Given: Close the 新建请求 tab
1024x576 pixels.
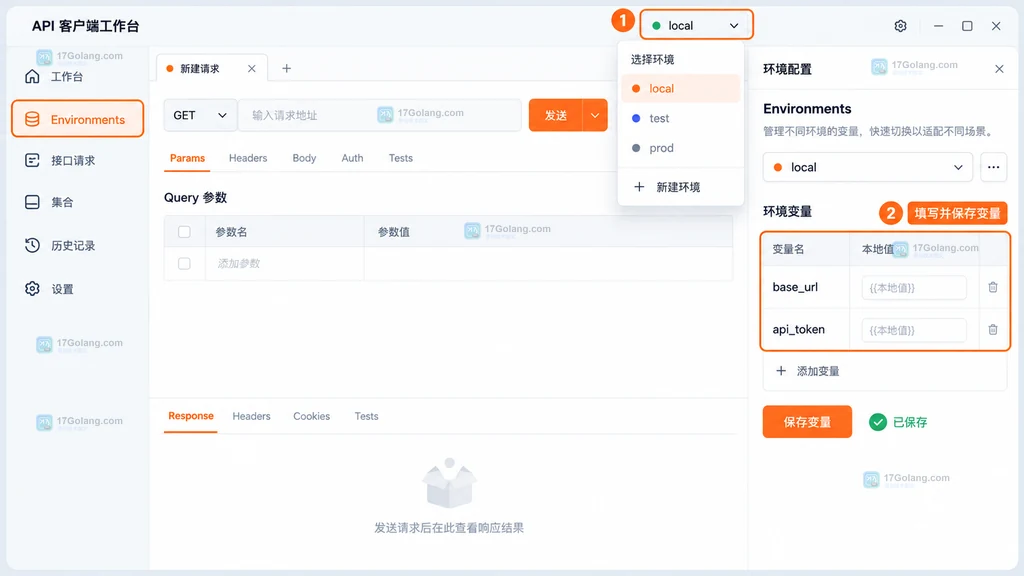Looking at the screenshot, I should (x=251, y=69).
